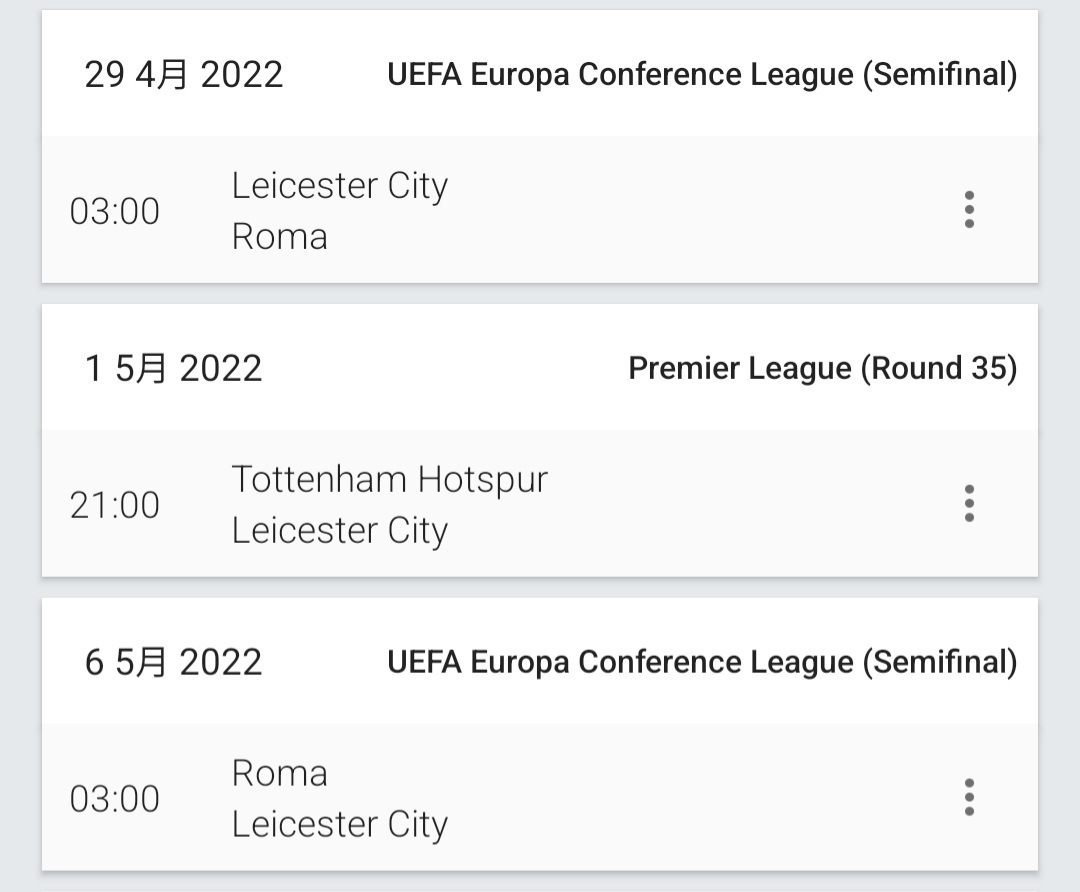The height and width of the screenshot is (892, 1080).
Task: Open three-dot menu for Leicester City vs Roma
Action: click(x=969, y=209)
